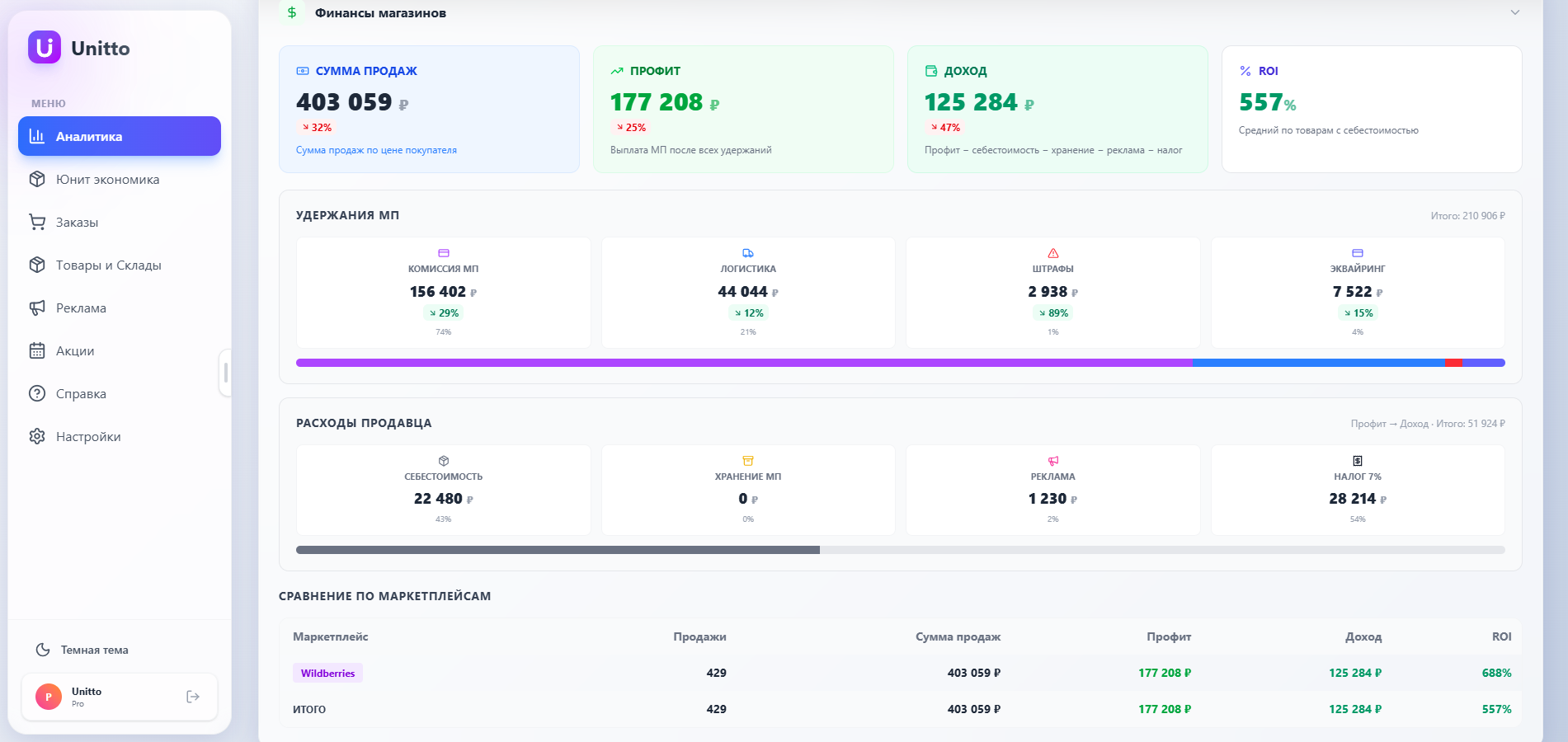Click the Wildberries marketplace tag
The image size is (1568, 742).
click(327, 674)
